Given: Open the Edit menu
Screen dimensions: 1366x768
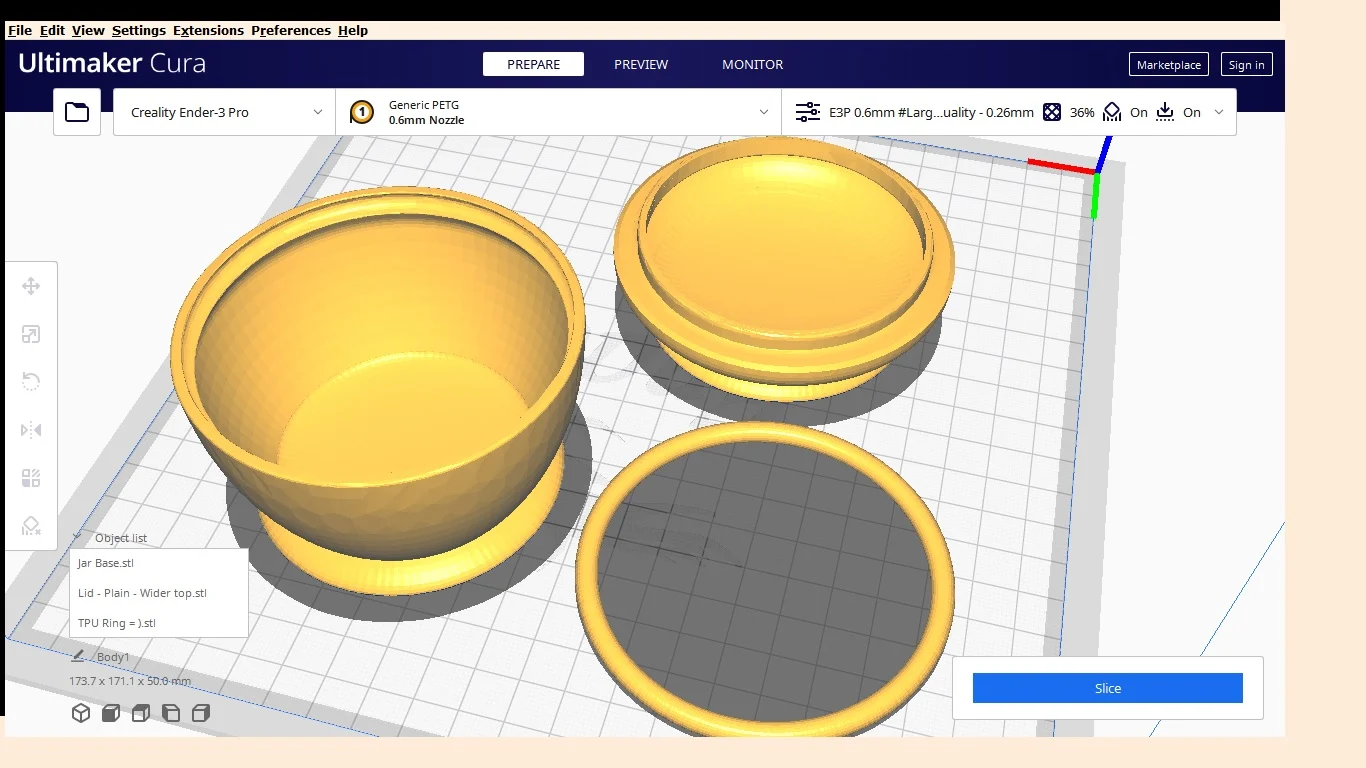Looking at the screenshot, I should point(52,30).
